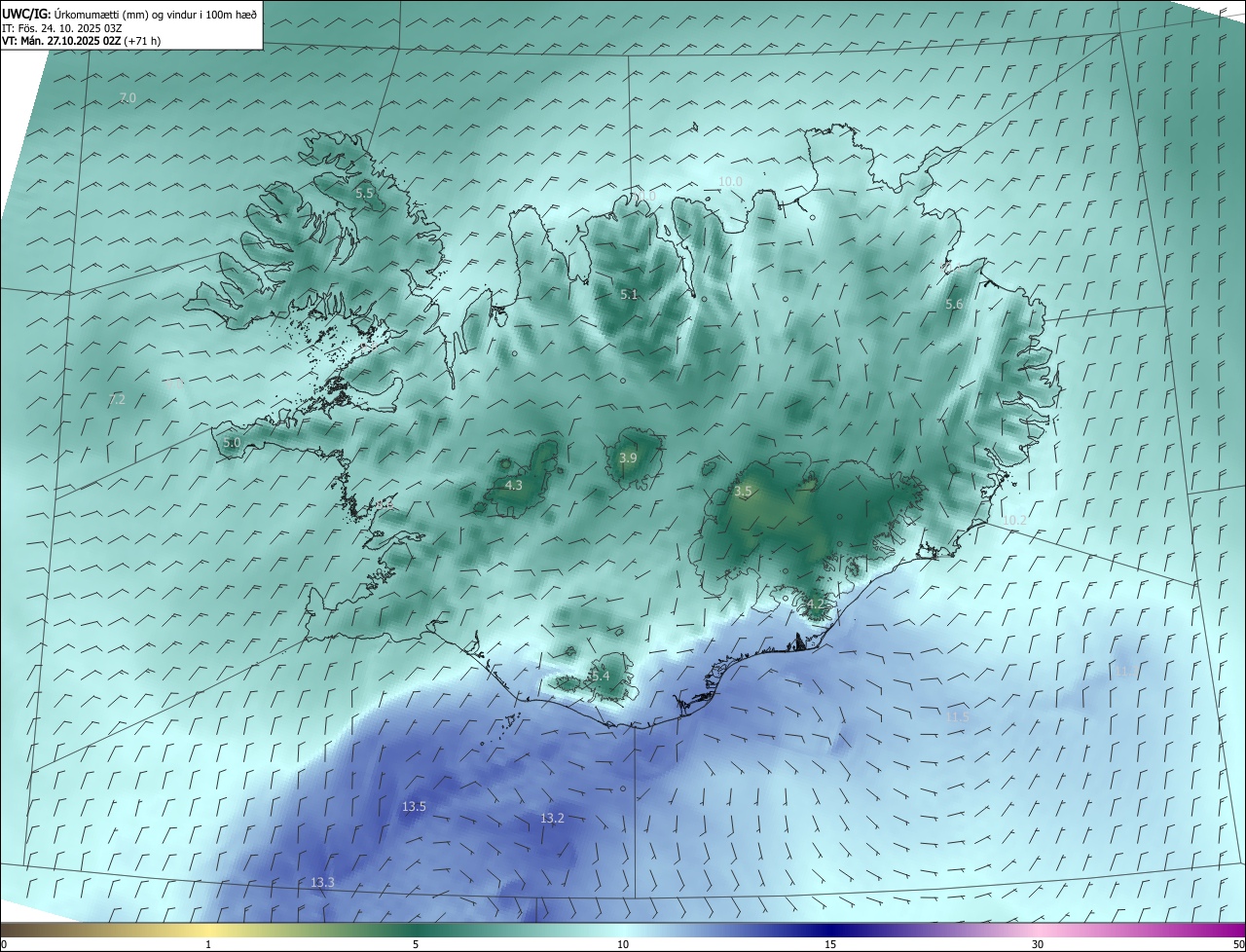Select the valid time line 'VT: Mán. 27.10.2025 02Z'
The height and width of the screenshot is (952, 1246).
(x=61, y=41)
